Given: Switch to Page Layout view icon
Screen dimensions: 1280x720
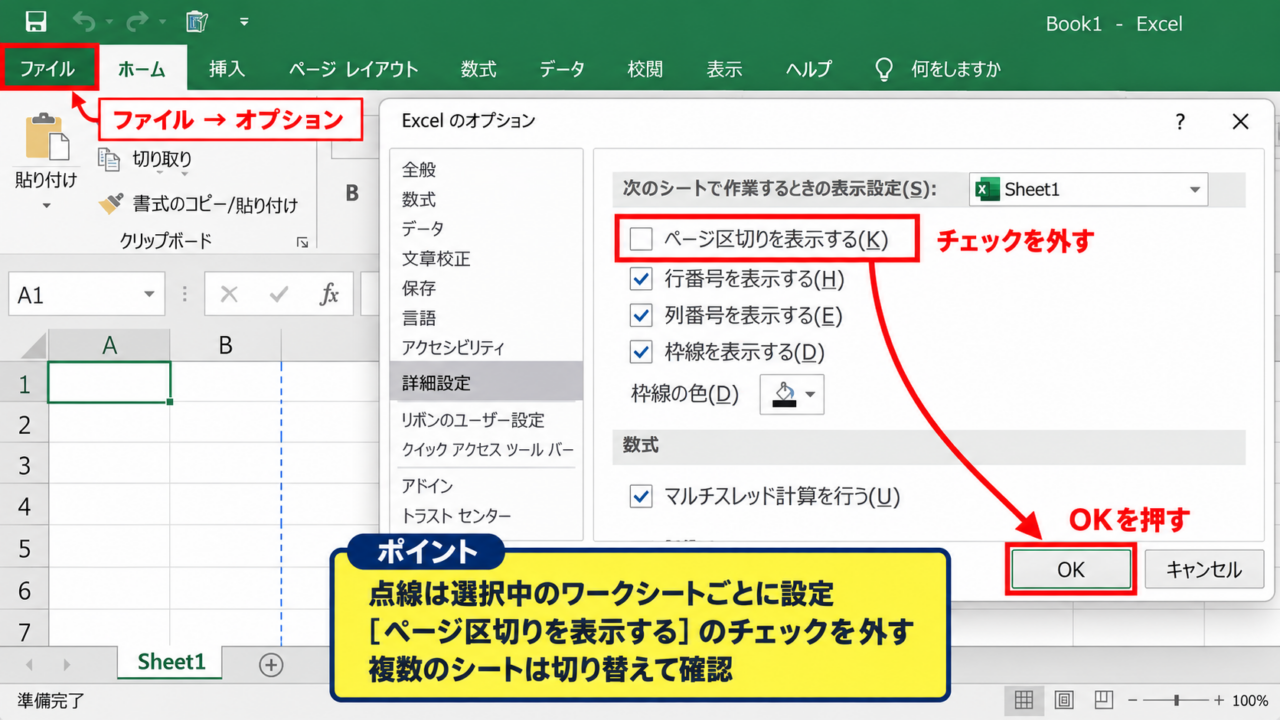Looking at the screenshot, I should coord(1064,700).
